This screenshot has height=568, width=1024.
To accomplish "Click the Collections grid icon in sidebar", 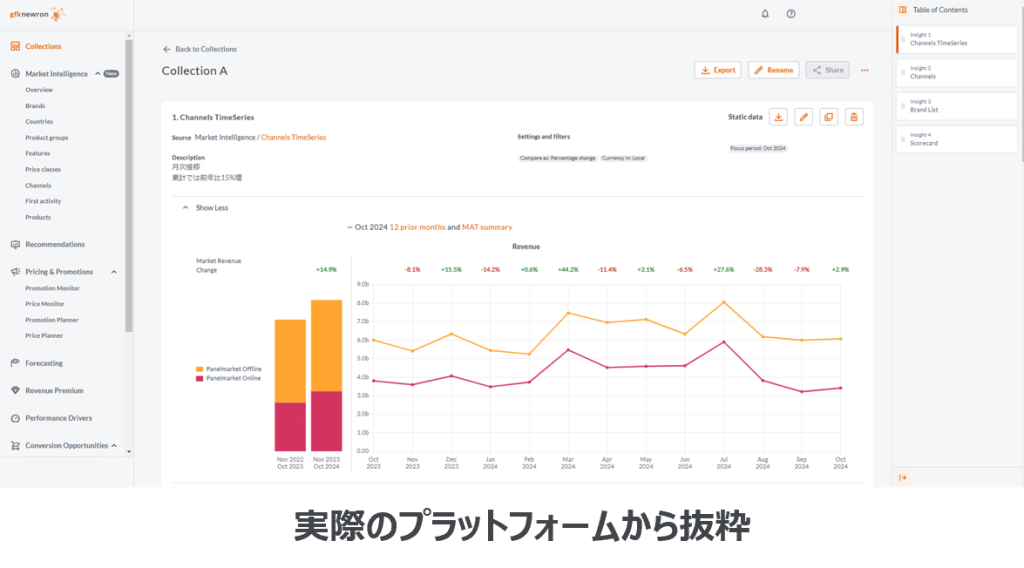I will pyautogui.click(x=15, y=46).
